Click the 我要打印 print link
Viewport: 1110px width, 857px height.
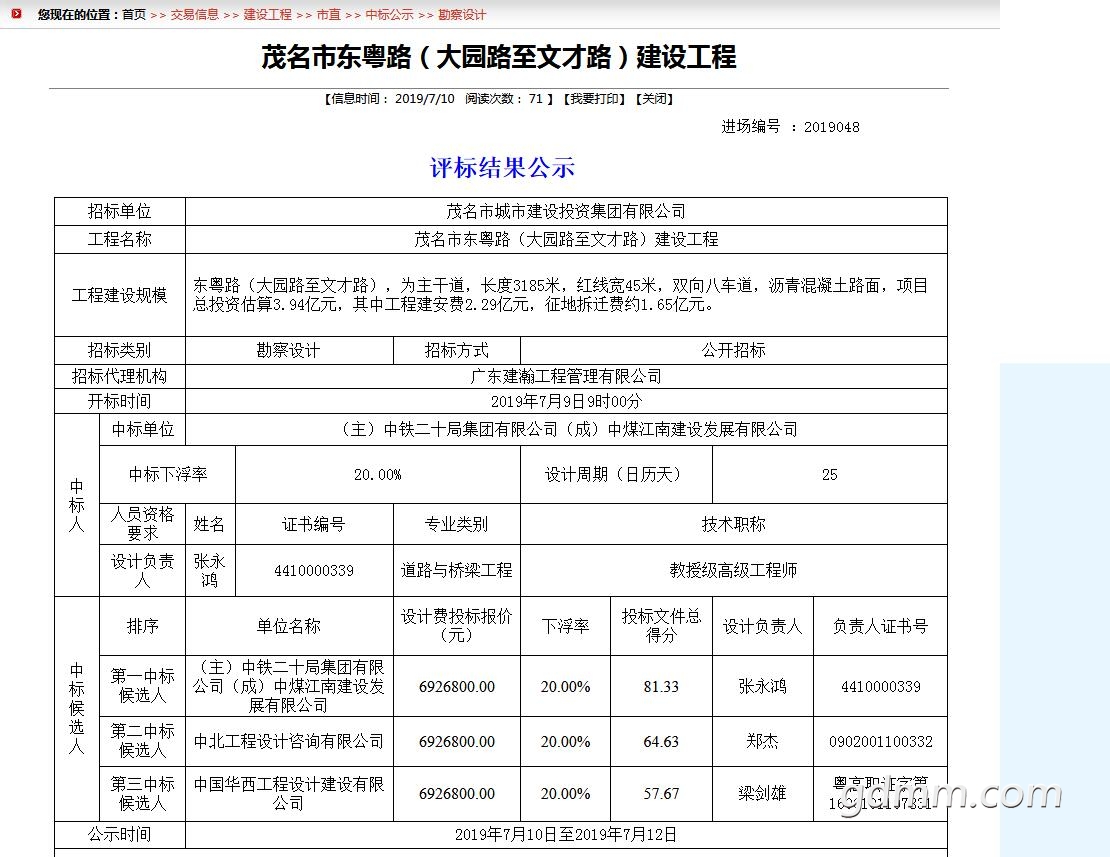pos(595,99)
